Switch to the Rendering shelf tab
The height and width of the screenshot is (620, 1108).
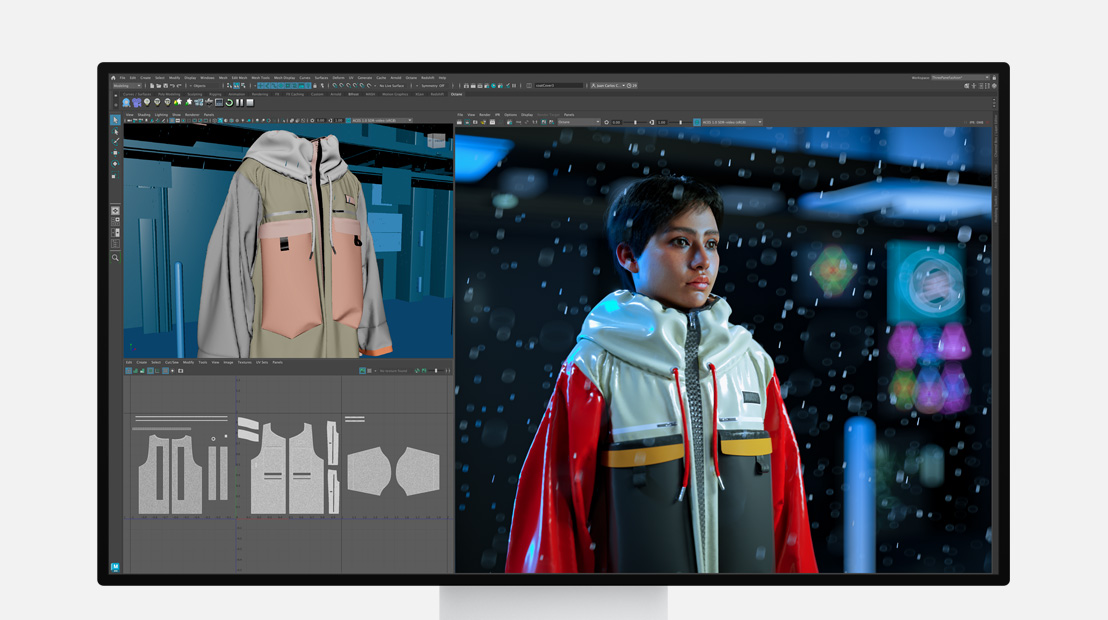click(x=259, y=94)
